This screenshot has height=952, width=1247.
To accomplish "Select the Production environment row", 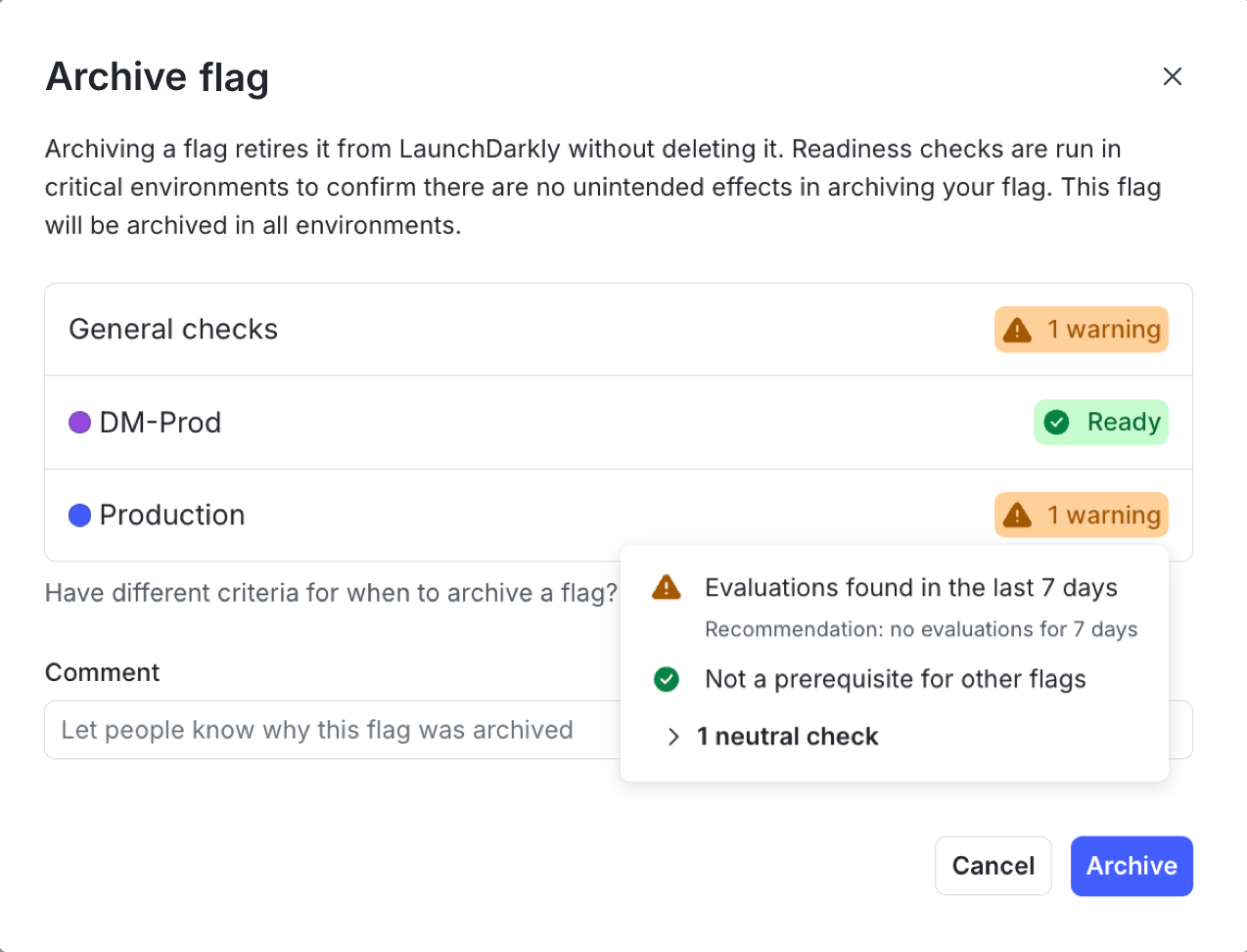I will coord(392,515).
